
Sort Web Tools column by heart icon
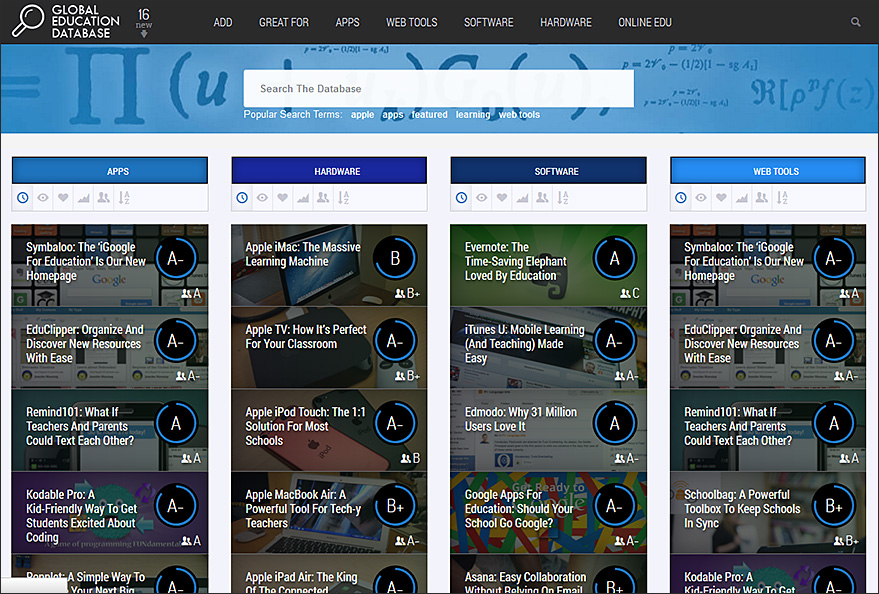click(x=721, y=198)
